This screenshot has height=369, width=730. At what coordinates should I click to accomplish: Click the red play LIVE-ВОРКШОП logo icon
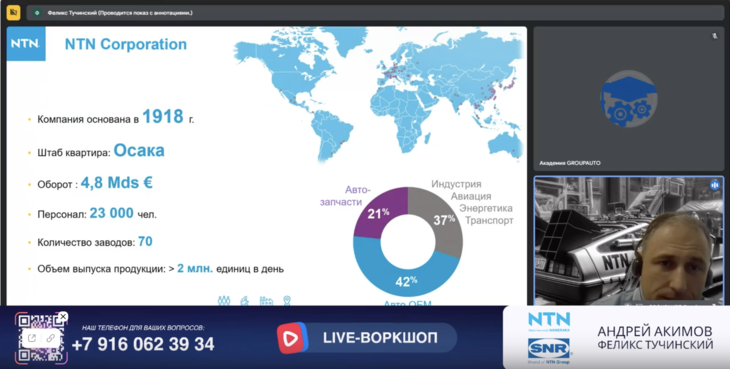(292, 338)
